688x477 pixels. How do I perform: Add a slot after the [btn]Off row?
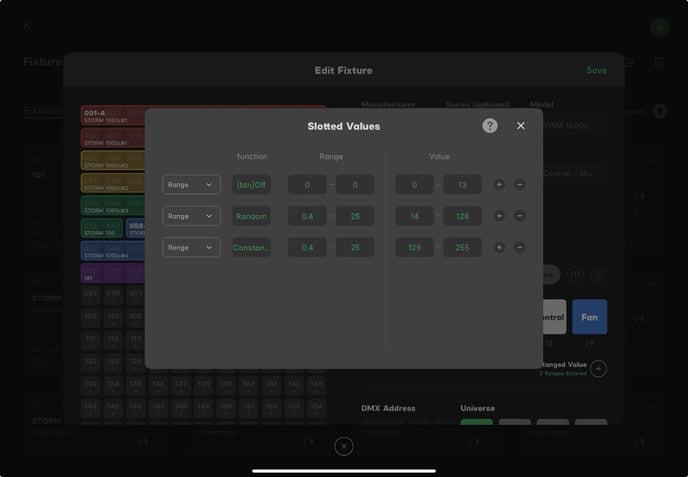[499, 185]
